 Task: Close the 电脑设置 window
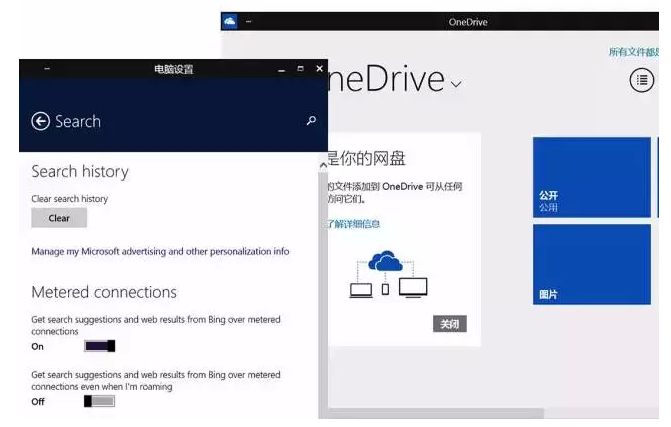click(x=319, y=68)
